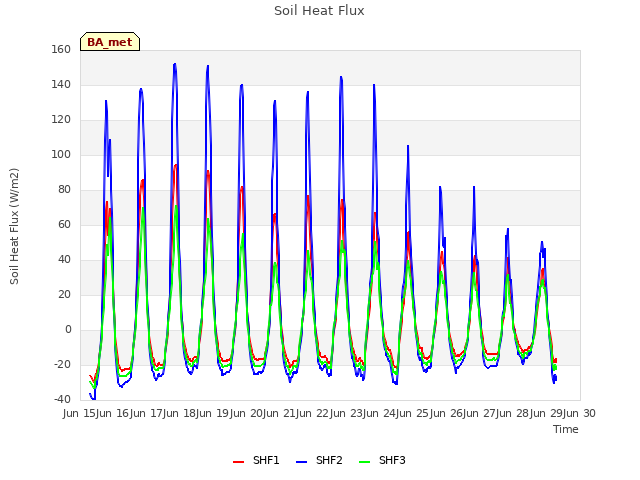This screenshot has width=640, height=480.
Task: Click the BA_met annotation label
Action: click(x=110, y=42)
